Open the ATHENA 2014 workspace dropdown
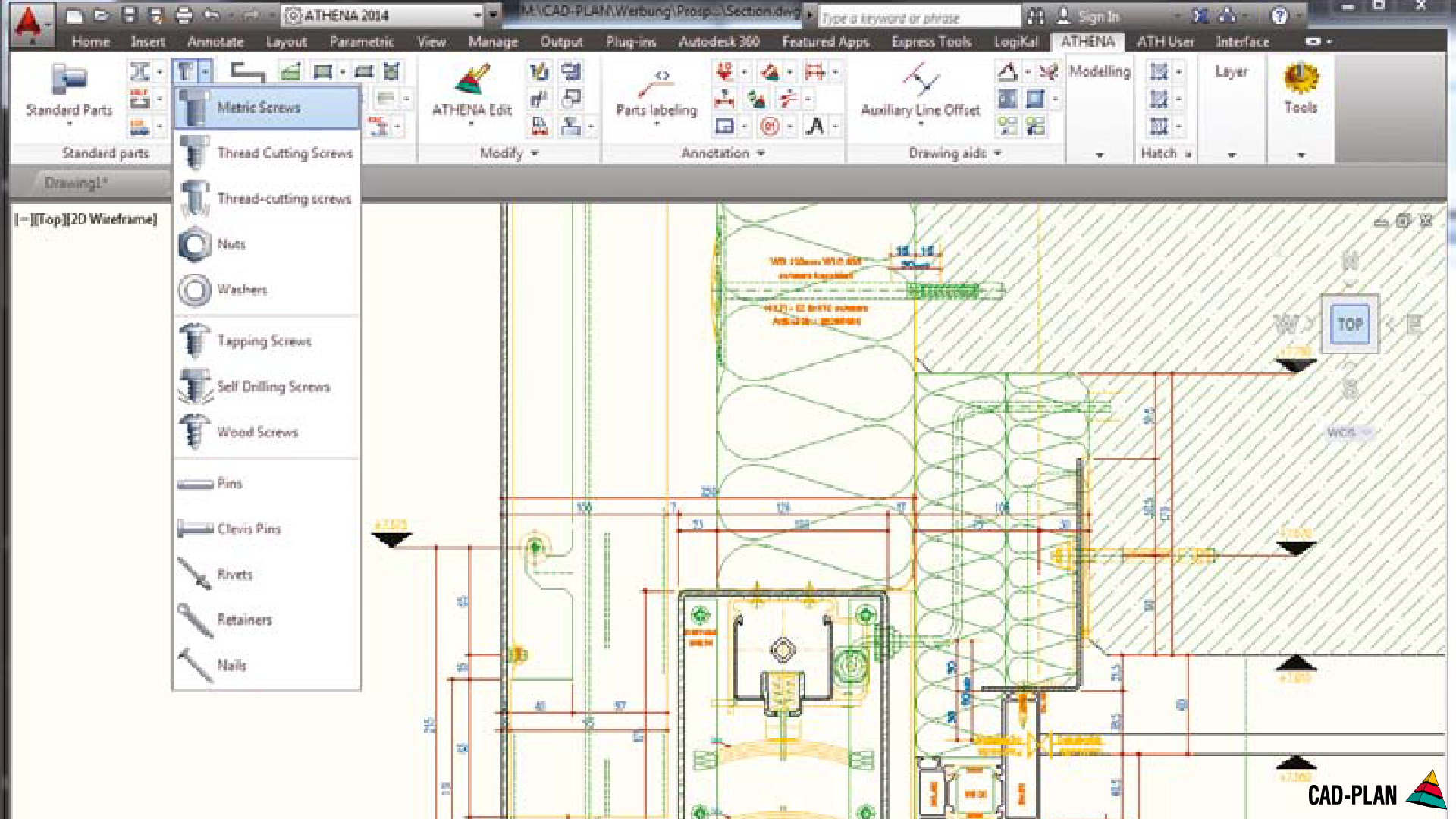This screenshot has width=1456, height=819. [384, 15]
